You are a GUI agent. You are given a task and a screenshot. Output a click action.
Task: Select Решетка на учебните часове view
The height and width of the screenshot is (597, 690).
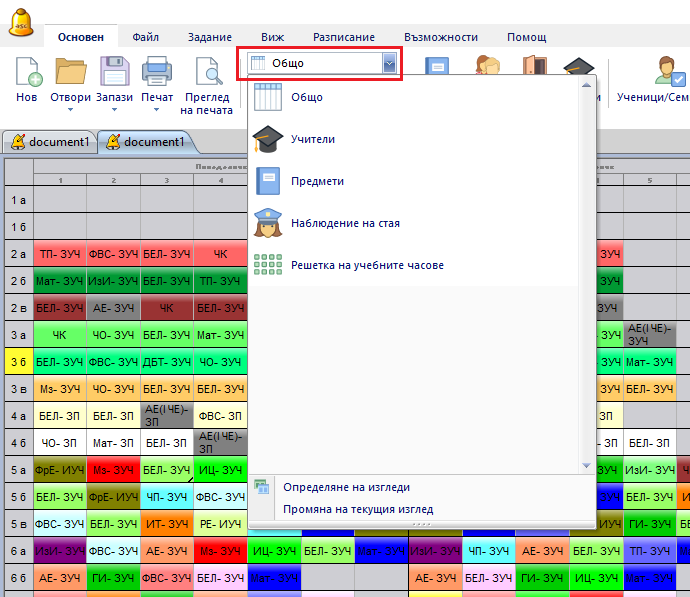pyautogui.click(x=367, y=265)
